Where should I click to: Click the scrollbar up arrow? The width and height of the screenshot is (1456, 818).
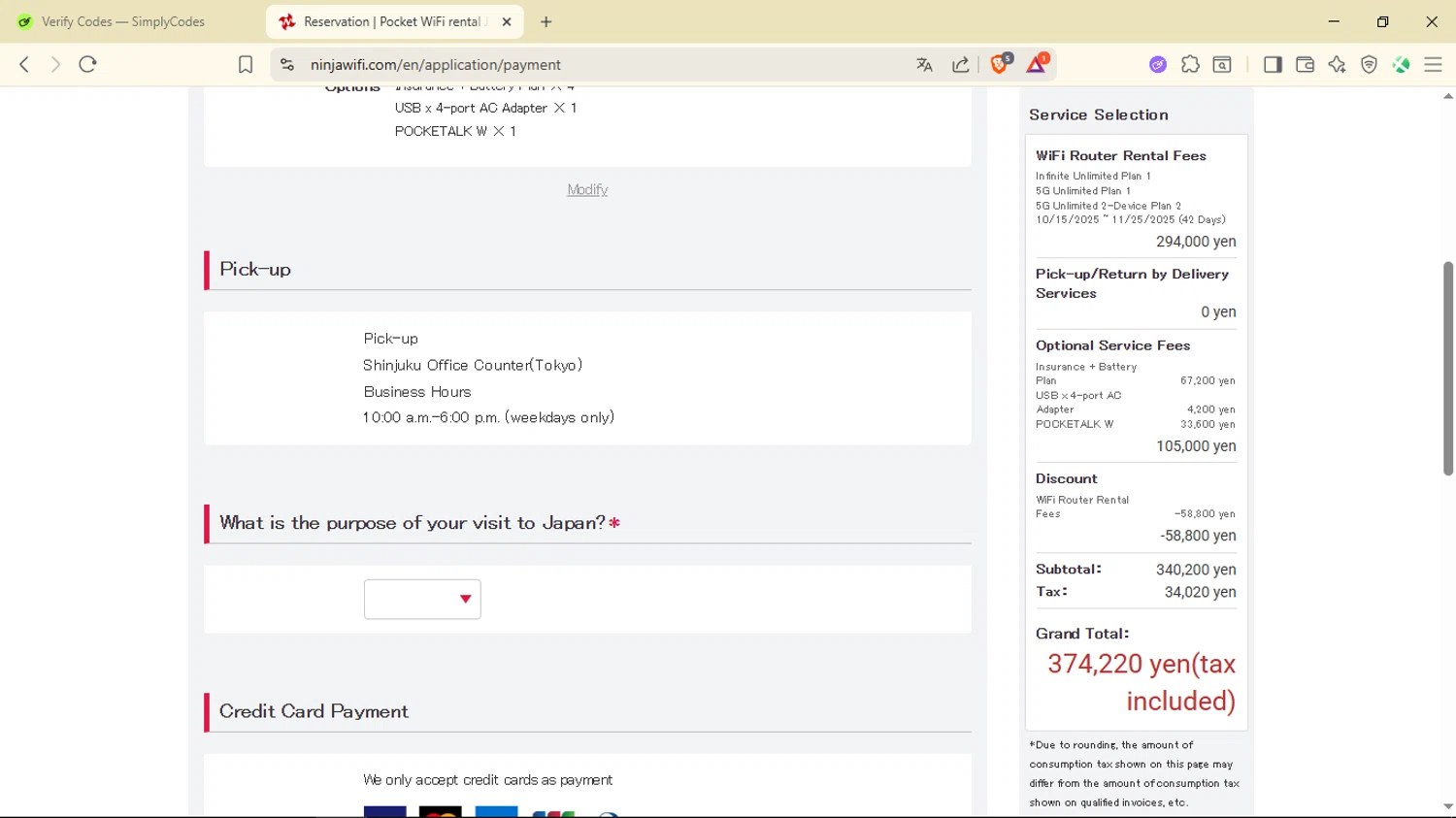coord(1448,96)
